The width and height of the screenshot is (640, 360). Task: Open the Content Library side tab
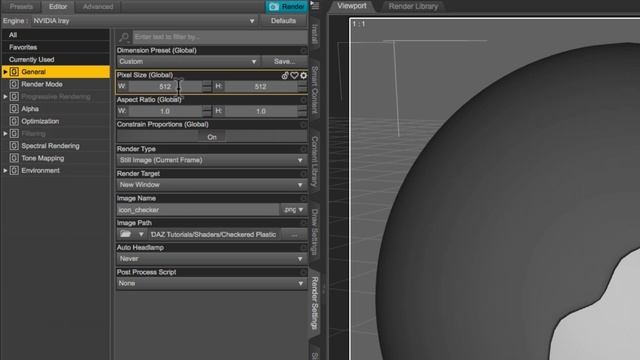tap(315, 162)
